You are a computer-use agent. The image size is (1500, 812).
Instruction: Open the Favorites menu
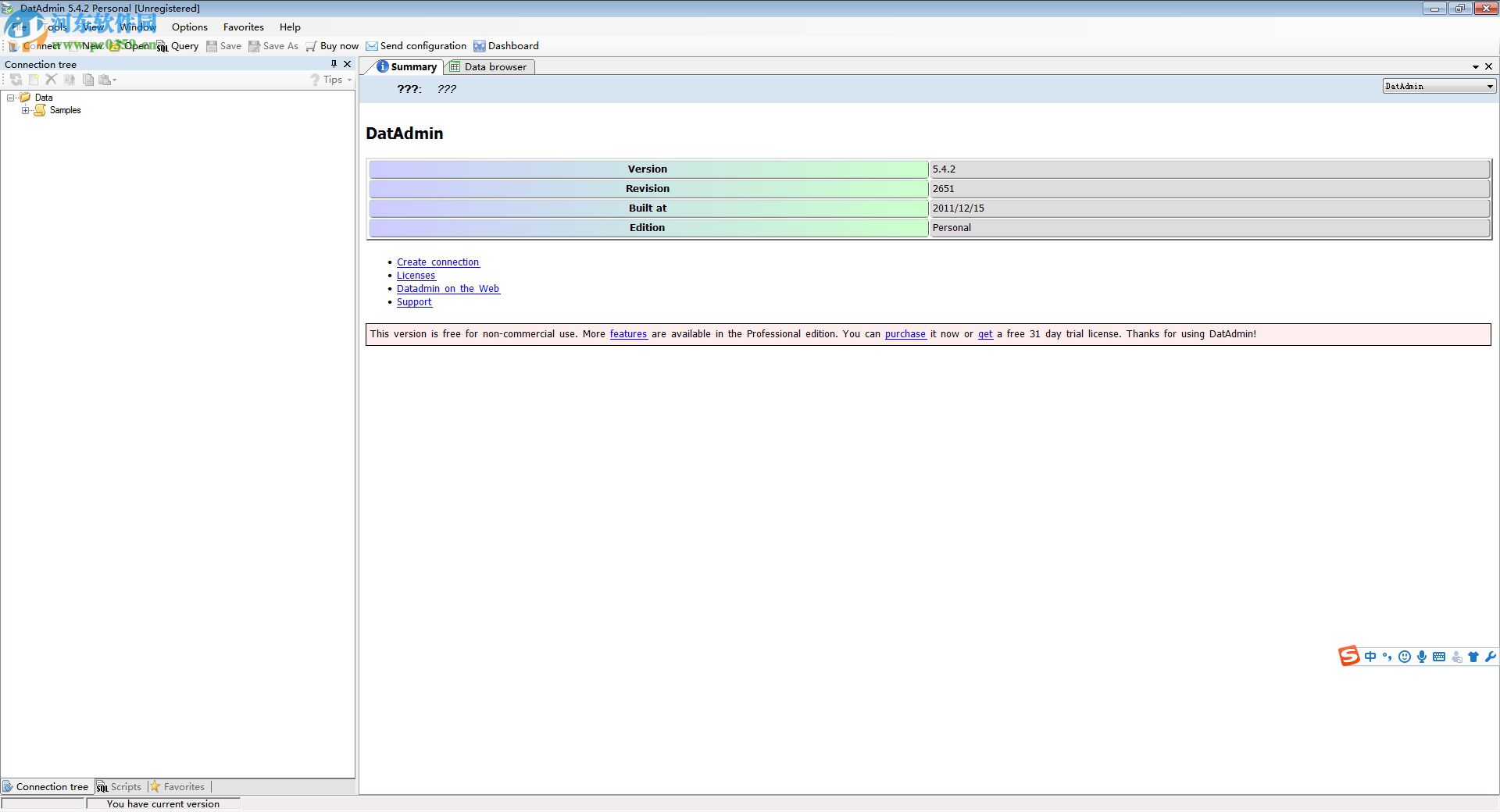pyautogui.click(x=244, y=27)
